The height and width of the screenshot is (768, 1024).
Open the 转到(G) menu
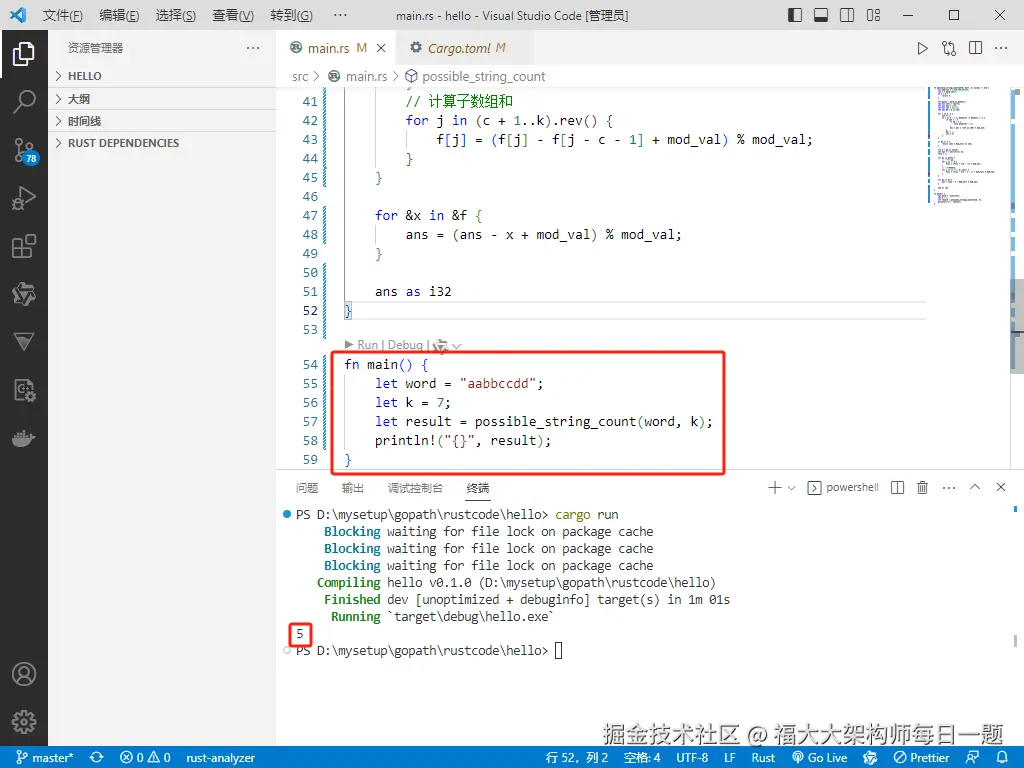(x=291, y=15)
